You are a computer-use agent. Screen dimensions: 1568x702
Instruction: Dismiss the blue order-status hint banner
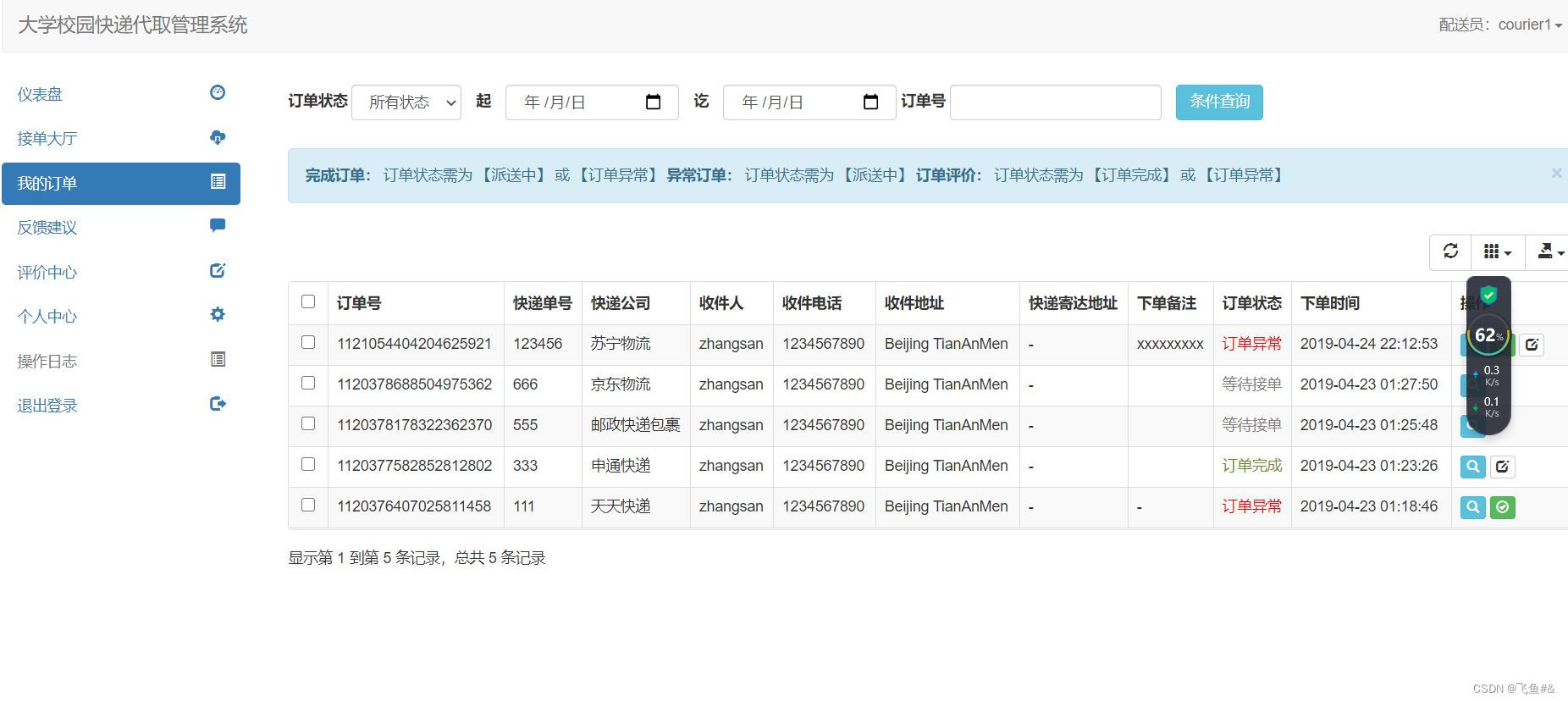pos(1556,173)
